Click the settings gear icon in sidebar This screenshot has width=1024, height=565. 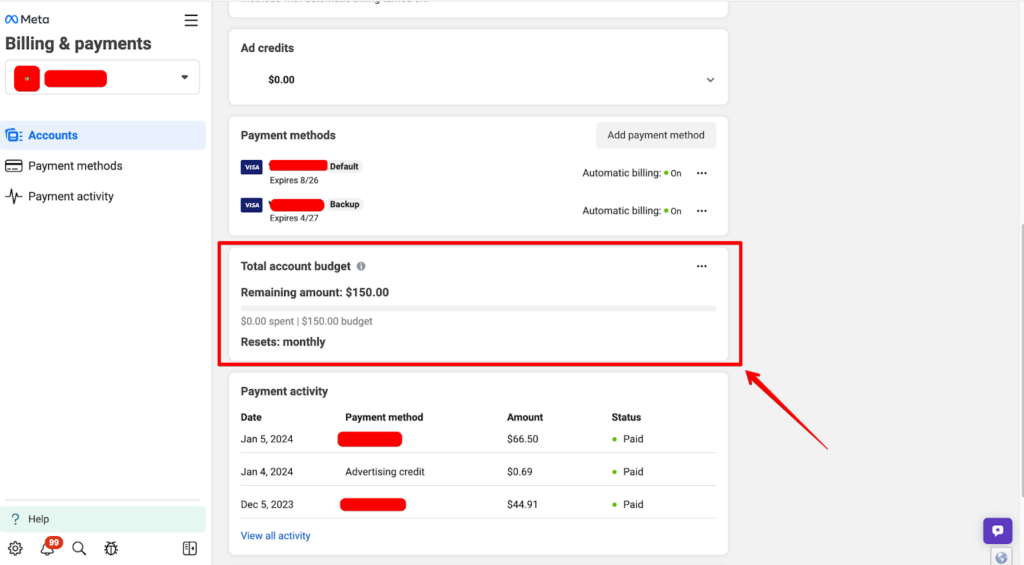coord(15,548)
